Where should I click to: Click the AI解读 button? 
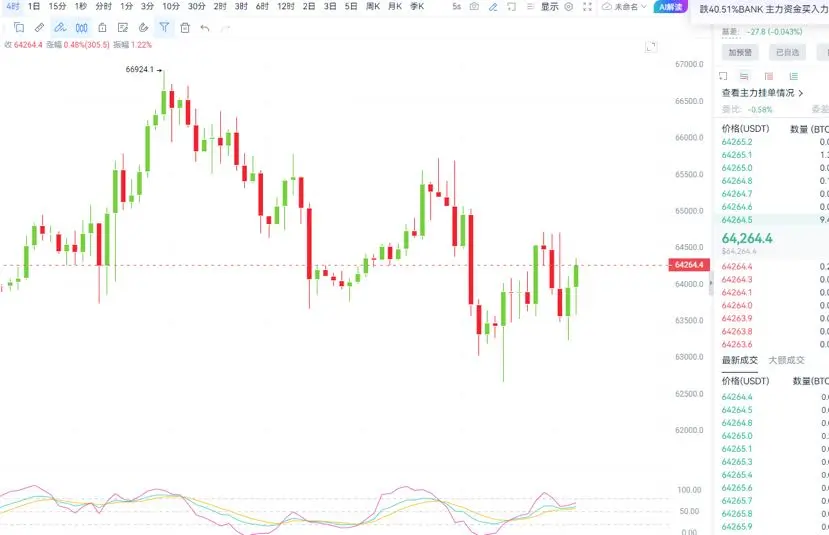coord(670,7)
